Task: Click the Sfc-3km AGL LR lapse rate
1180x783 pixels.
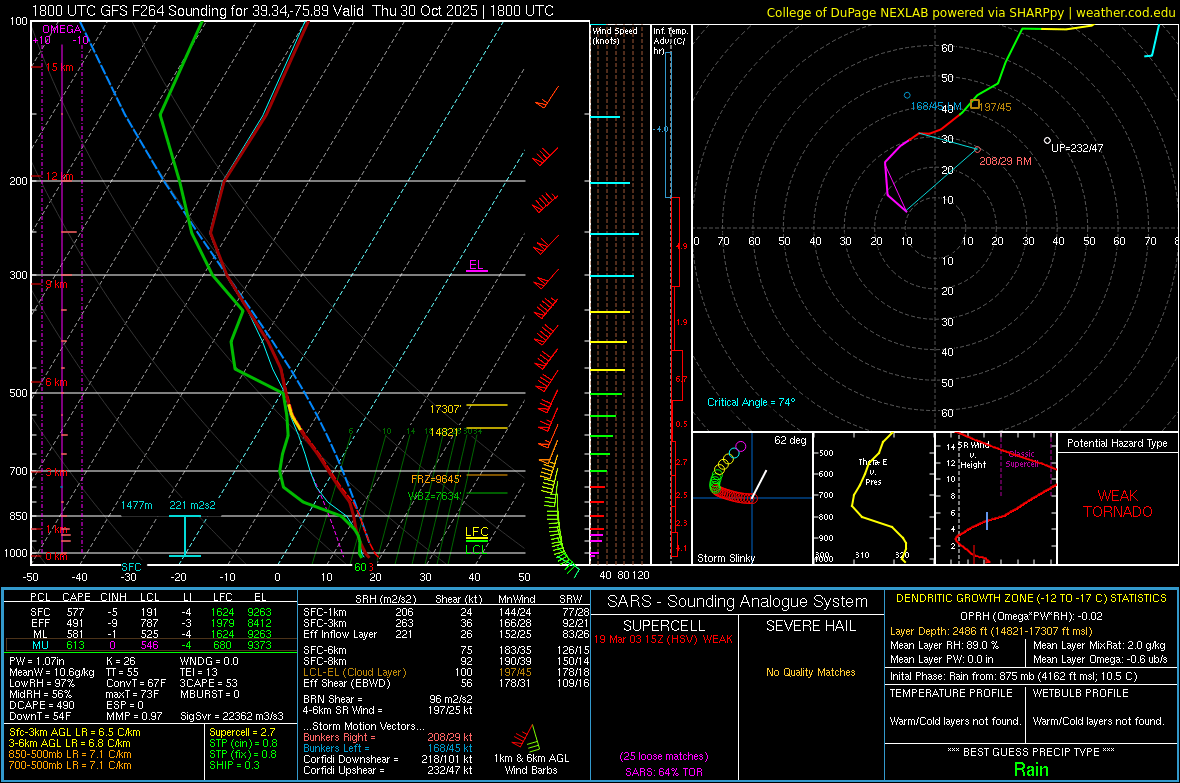Action: [75, 732]
